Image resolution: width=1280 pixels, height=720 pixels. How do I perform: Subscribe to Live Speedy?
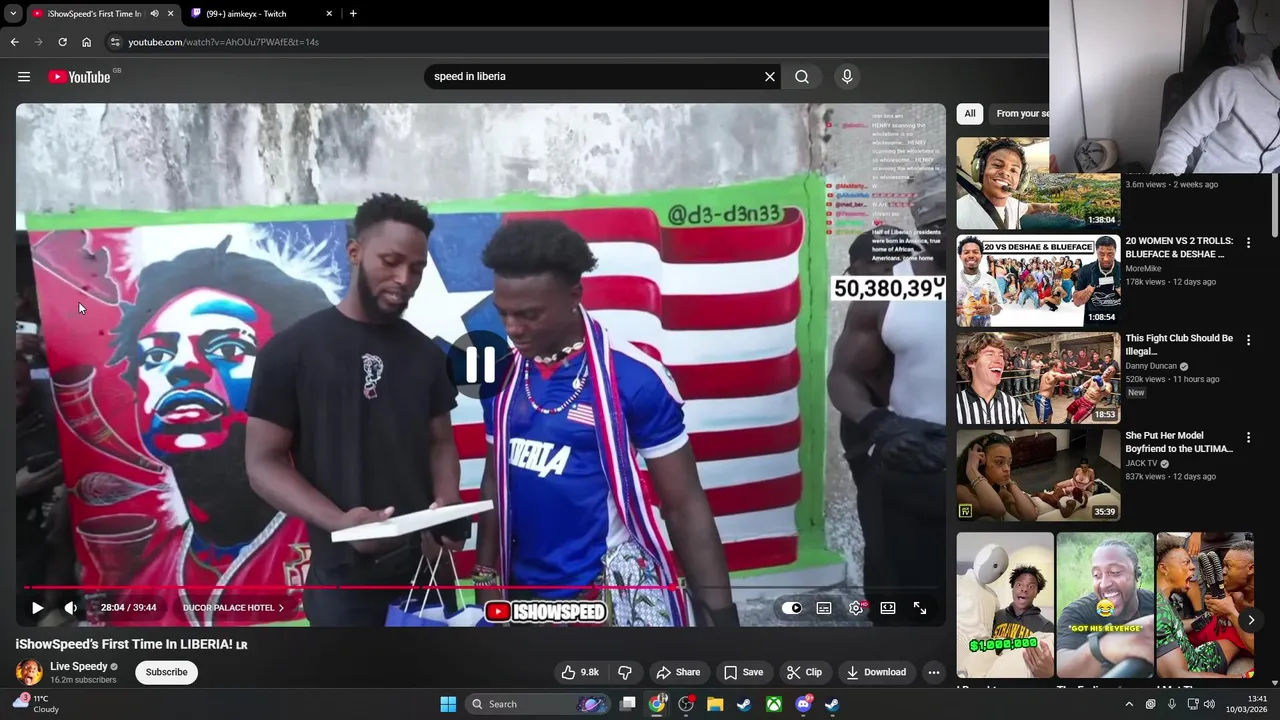166,672
